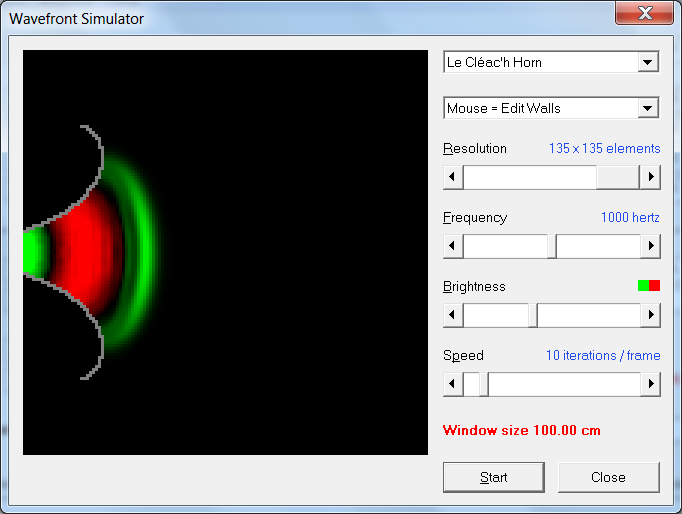The height and width of the screenshot is (514, 682).
Task: Click the '10 iterations / frame' value
Action: click(603, 355)
